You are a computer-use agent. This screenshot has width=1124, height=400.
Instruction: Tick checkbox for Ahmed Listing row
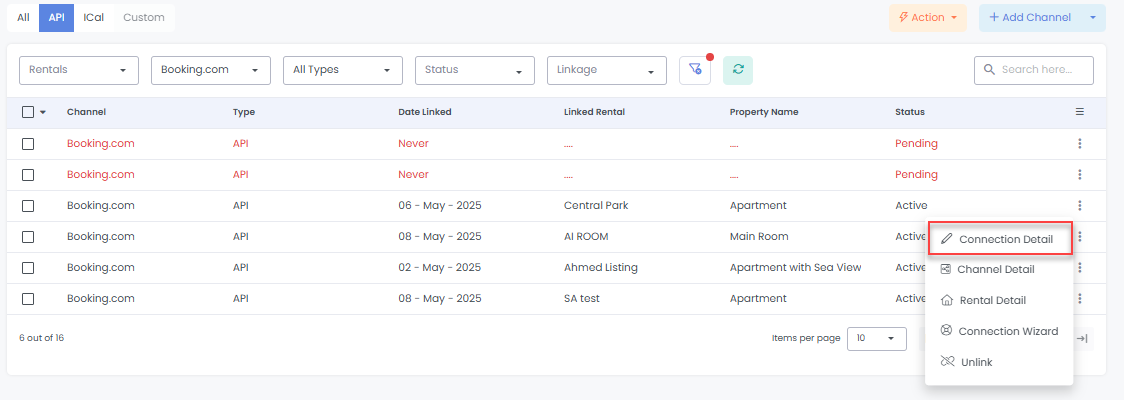coord(28,267)
